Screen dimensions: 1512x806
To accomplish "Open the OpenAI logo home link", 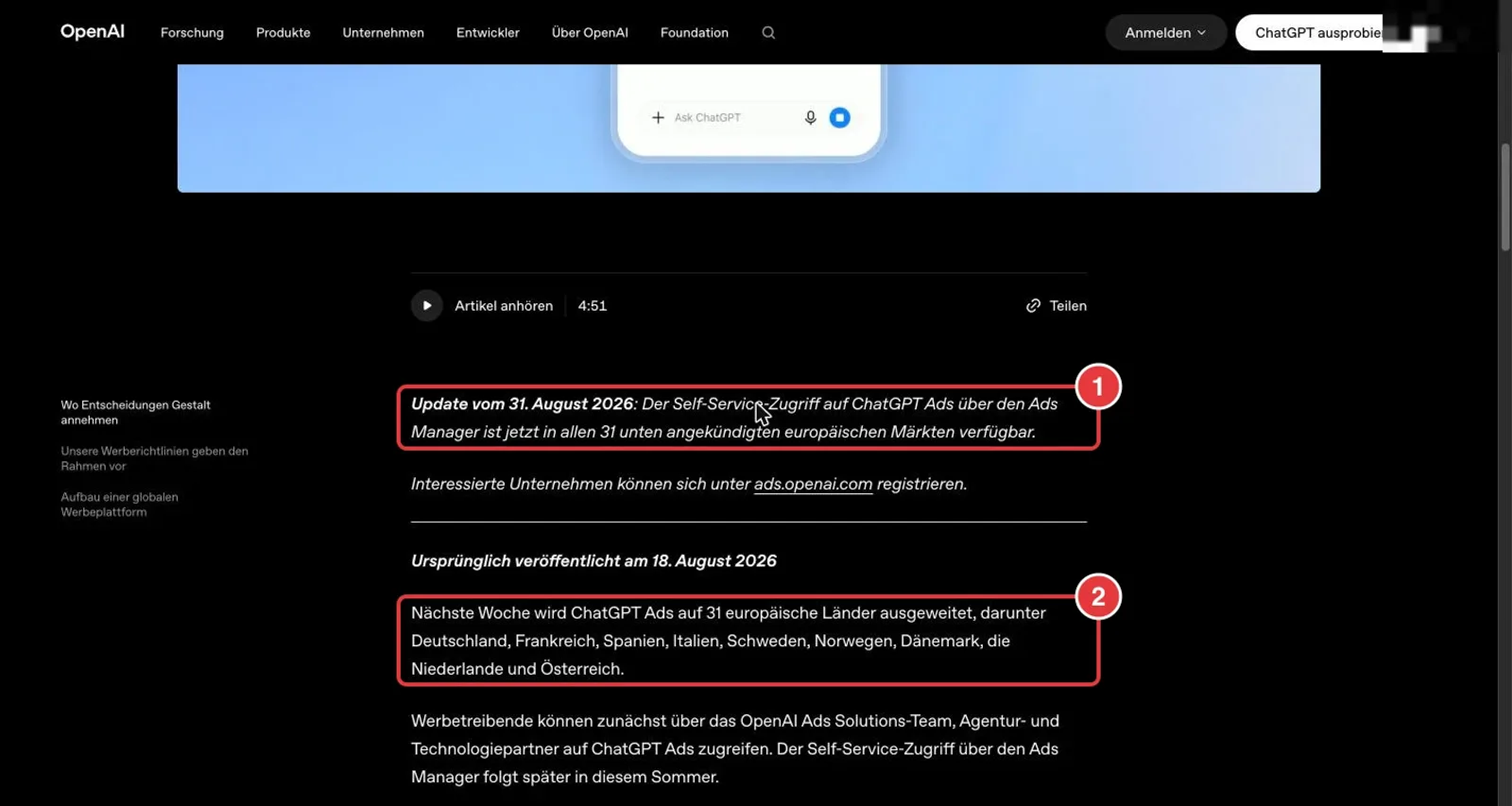I will [x=93, y=32].
